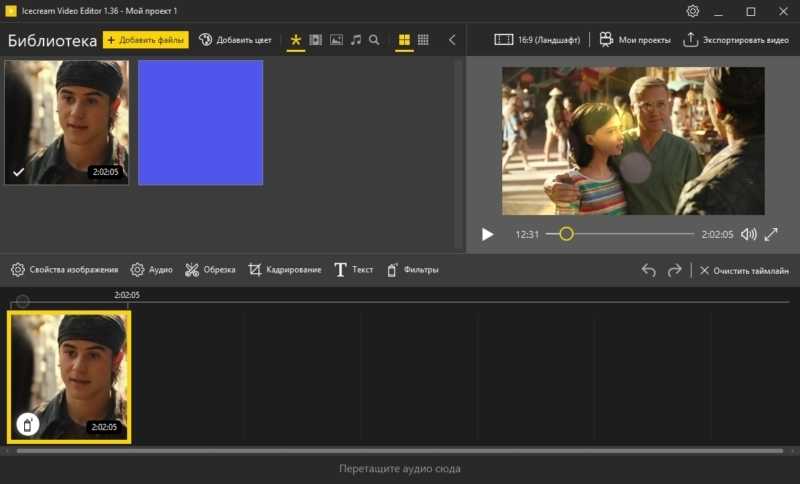
Task: Open Мои проекты
Action: click(635, 40)
